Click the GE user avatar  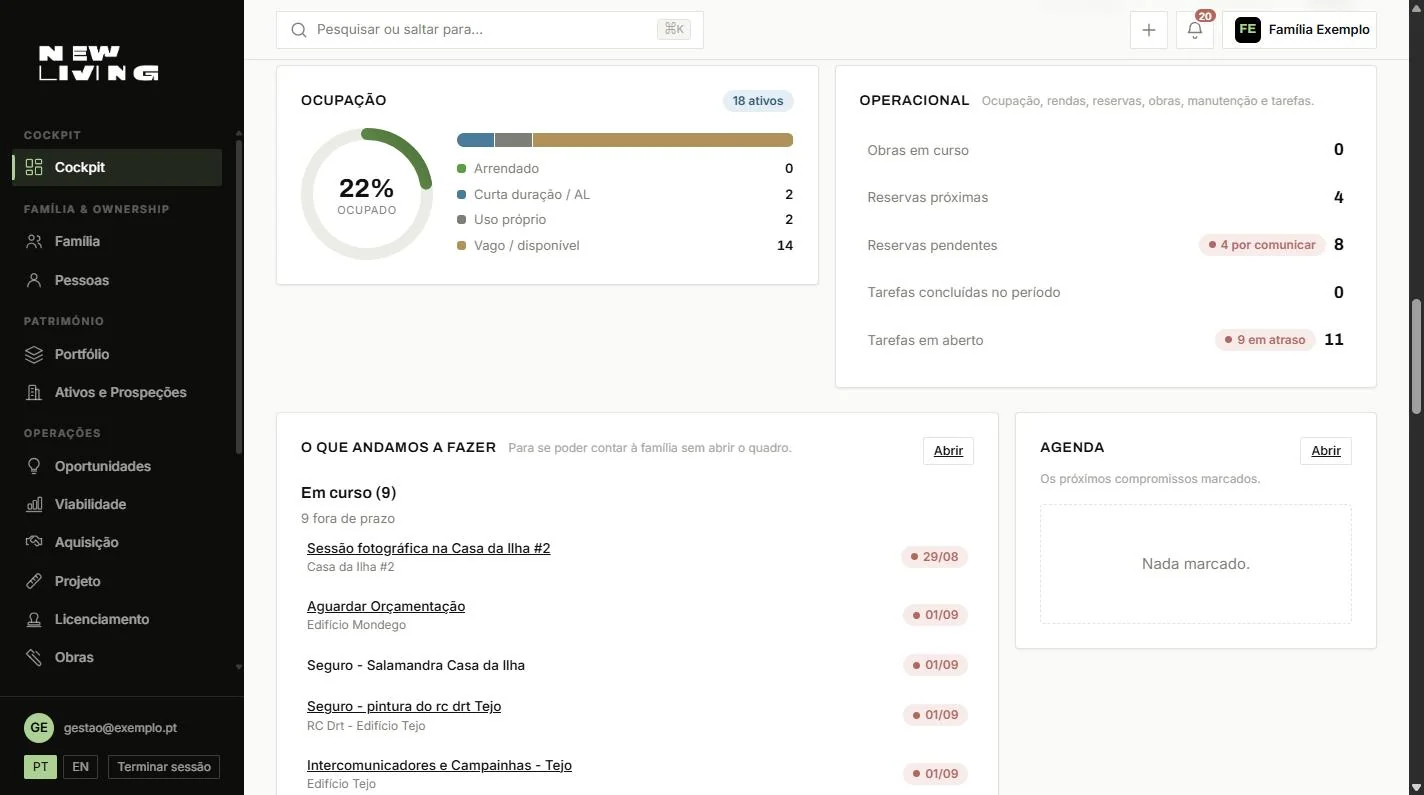[x=39, y=728]
